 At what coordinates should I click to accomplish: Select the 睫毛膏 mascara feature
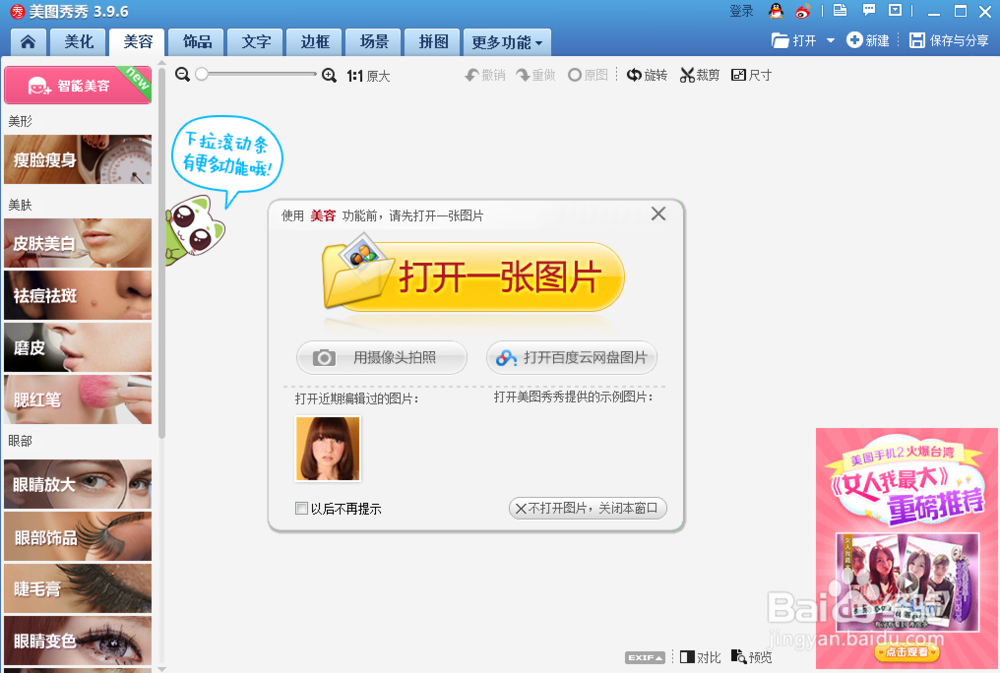click(78, 589)
